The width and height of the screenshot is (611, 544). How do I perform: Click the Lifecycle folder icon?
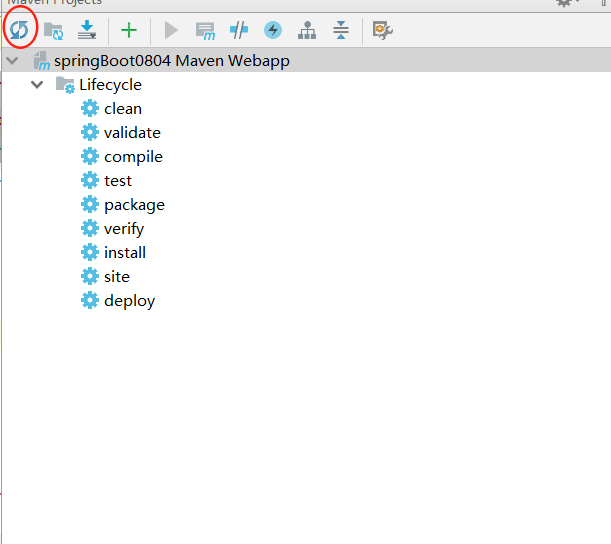click(65, 85)
